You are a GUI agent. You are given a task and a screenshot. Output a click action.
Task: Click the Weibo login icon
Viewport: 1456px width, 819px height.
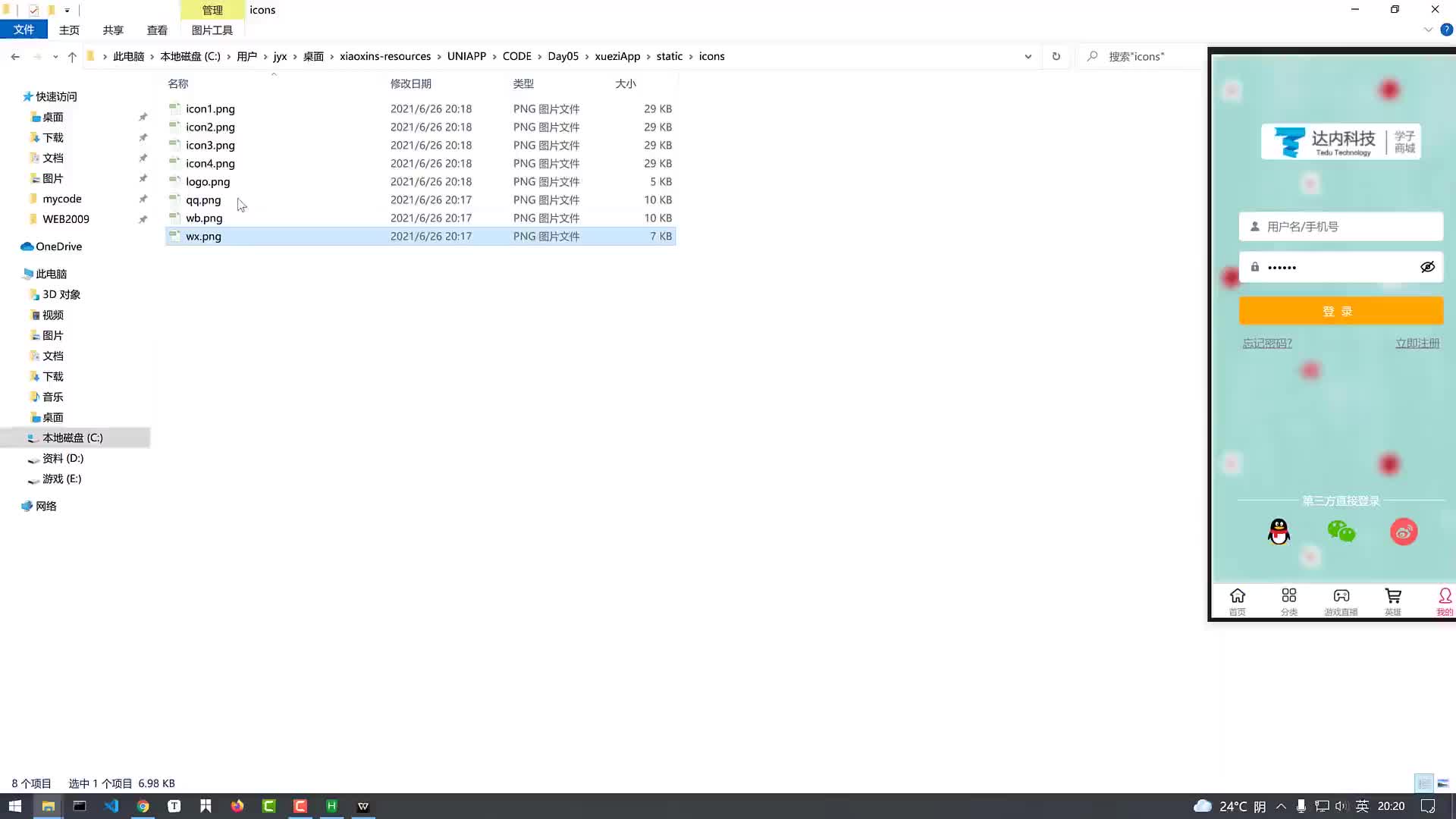(x=1403, y=531)
